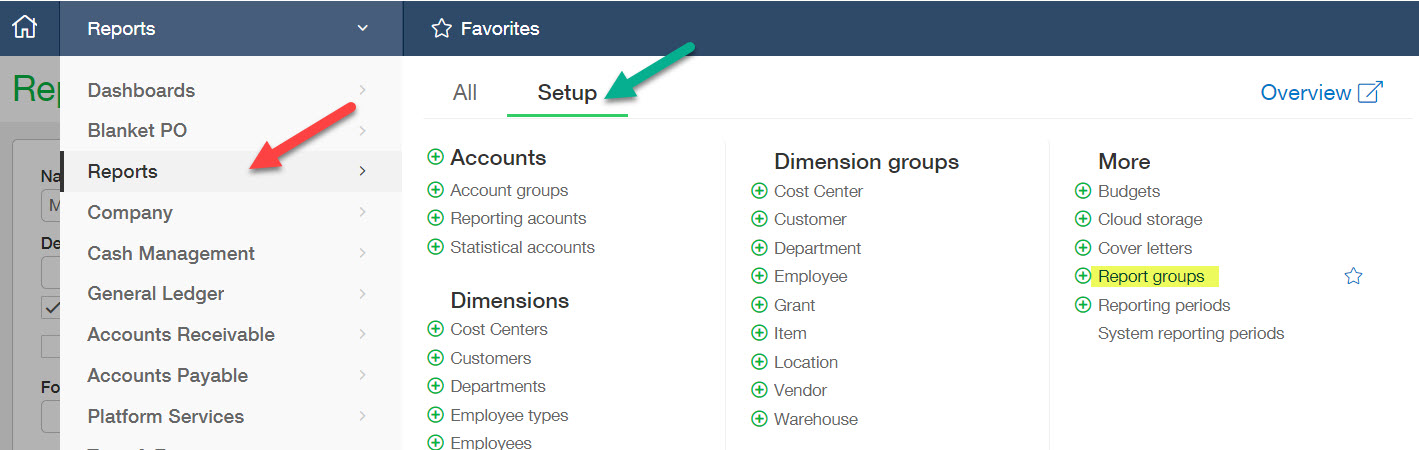
Task: Select Cash Management in the side menu
Action: click(x=171, y=254)
